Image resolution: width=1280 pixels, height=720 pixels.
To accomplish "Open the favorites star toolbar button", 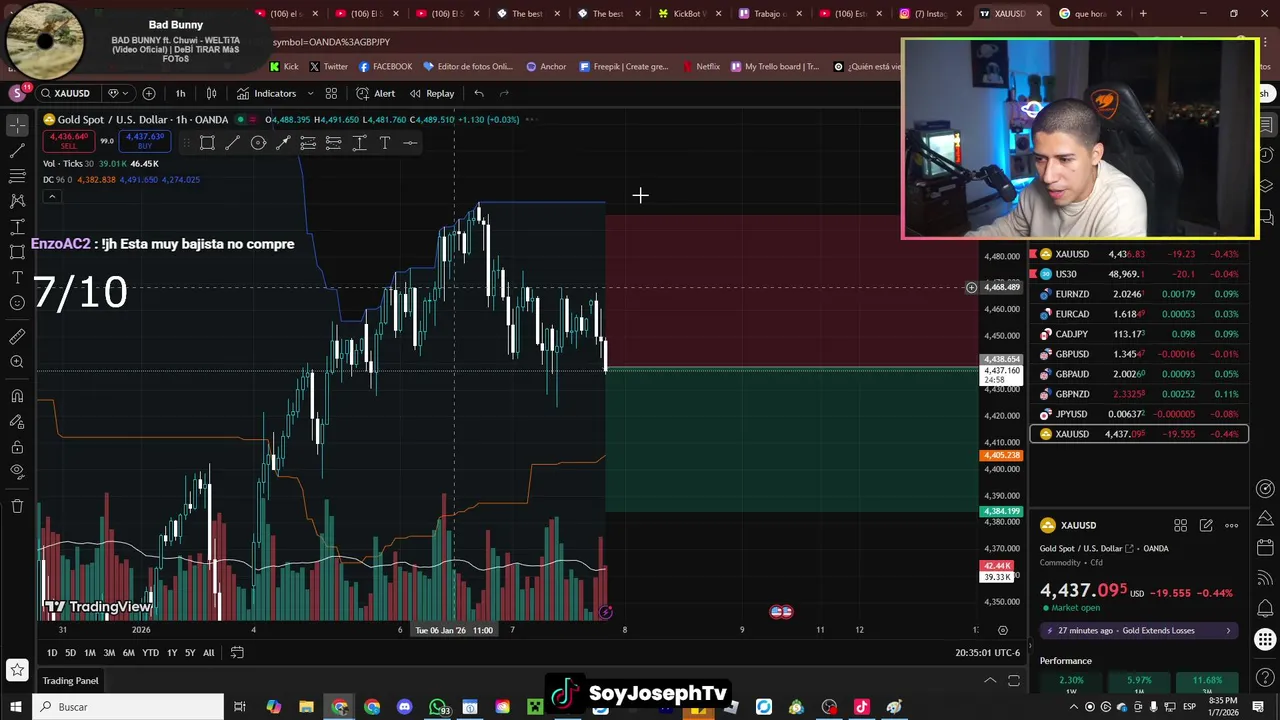I will [x=17, y=669].
